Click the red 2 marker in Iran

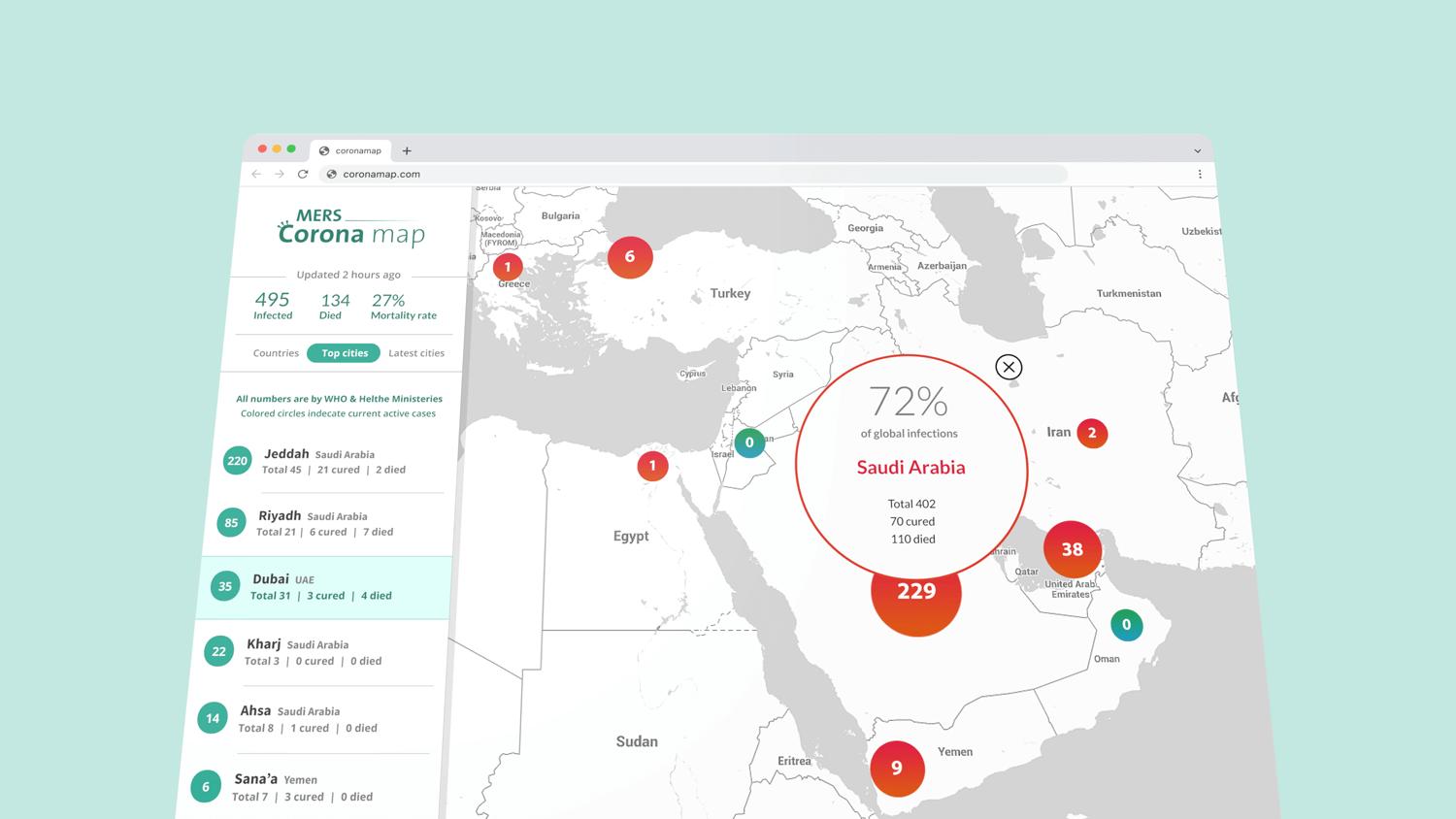(x=1092, y=433)
